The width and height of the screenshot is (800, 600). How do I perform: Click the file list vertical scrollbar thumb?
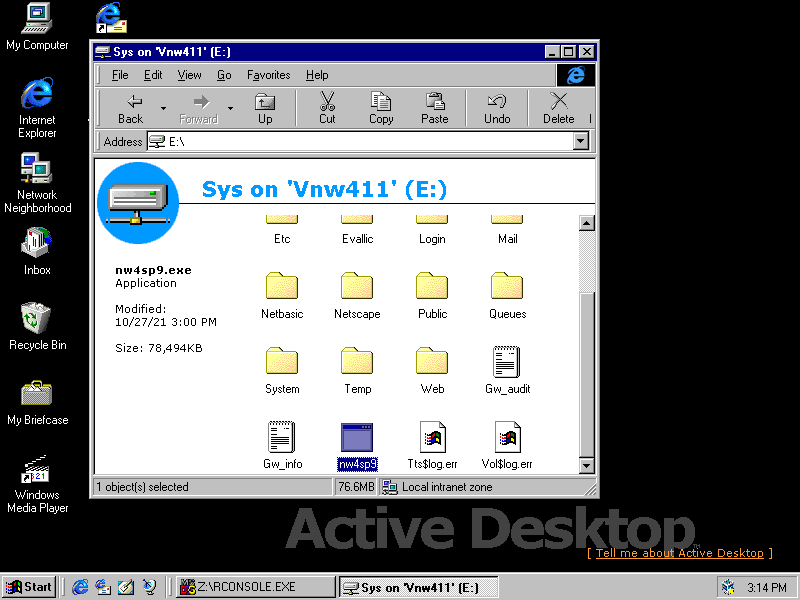(x=587, y=374)
